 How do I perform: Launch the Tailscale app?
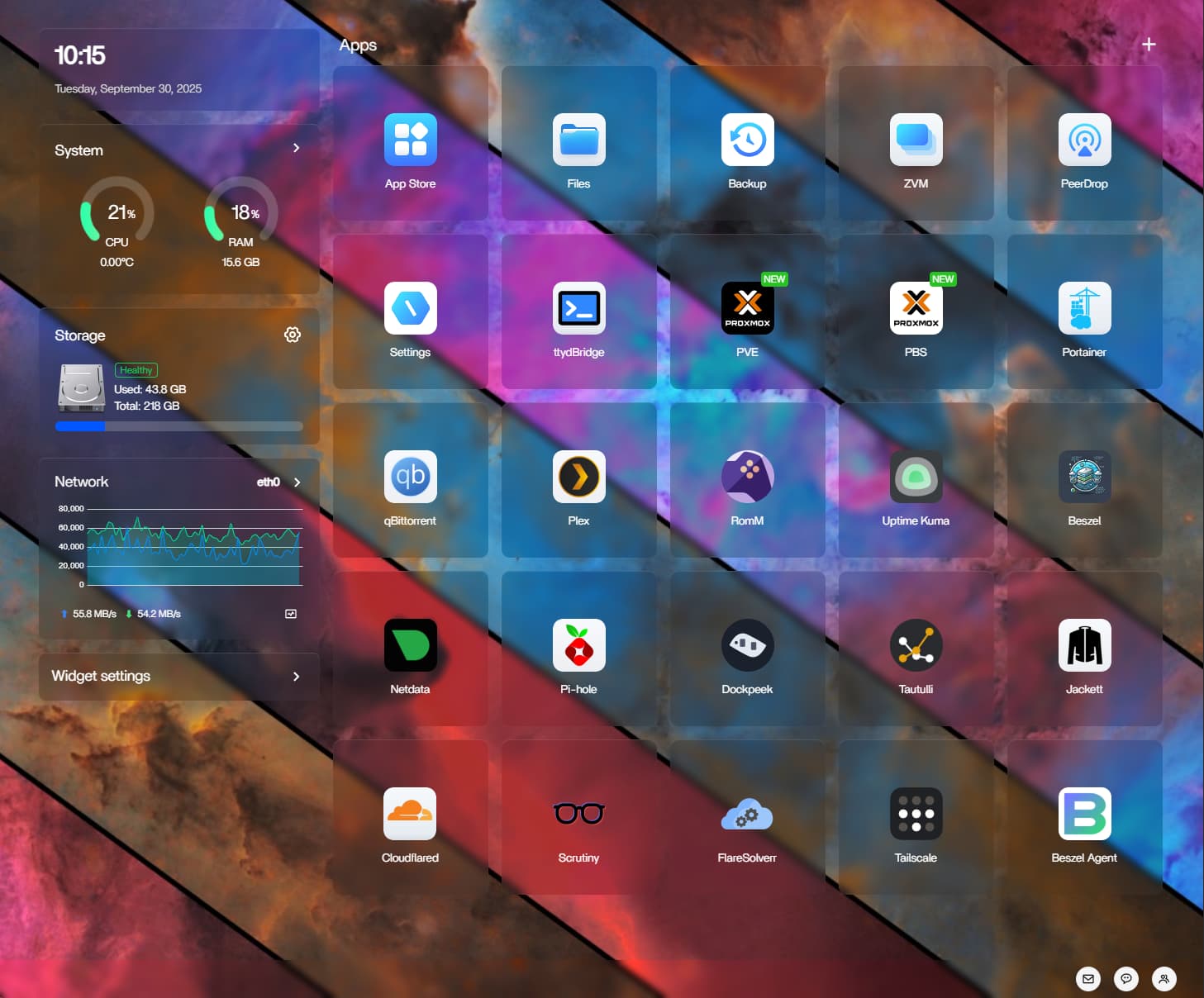[916, 815]
